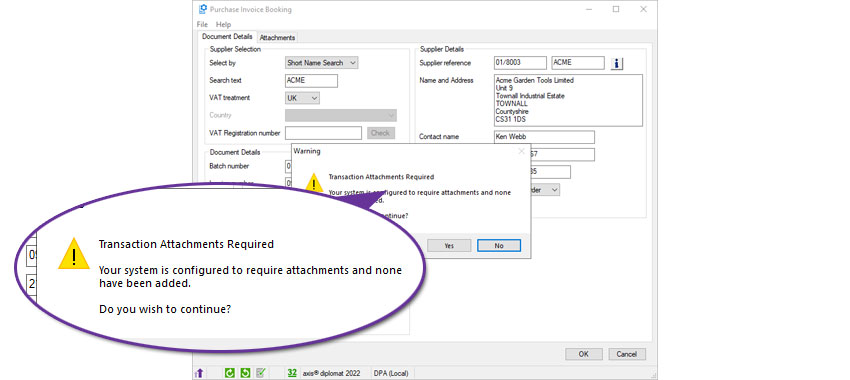Click the OK button
Viewport: 850px width, 380px height.
pos(583,354)
